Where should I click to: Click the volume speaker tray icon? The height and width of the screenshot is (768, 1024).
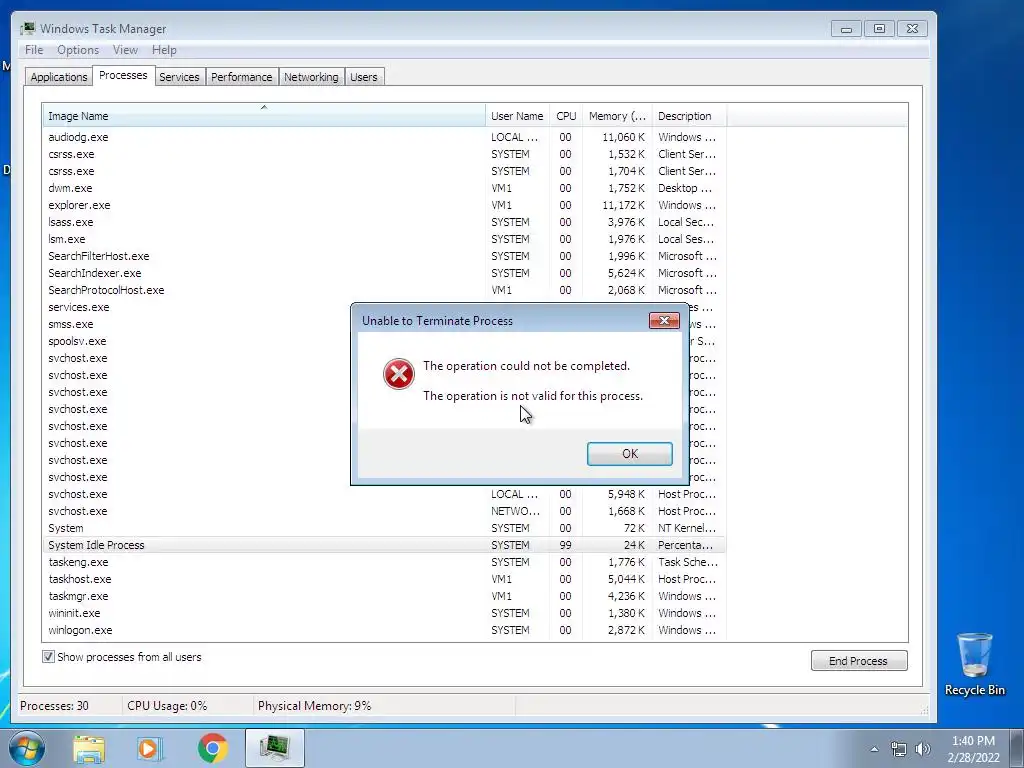pyautogui.click(x=923, y=749)
